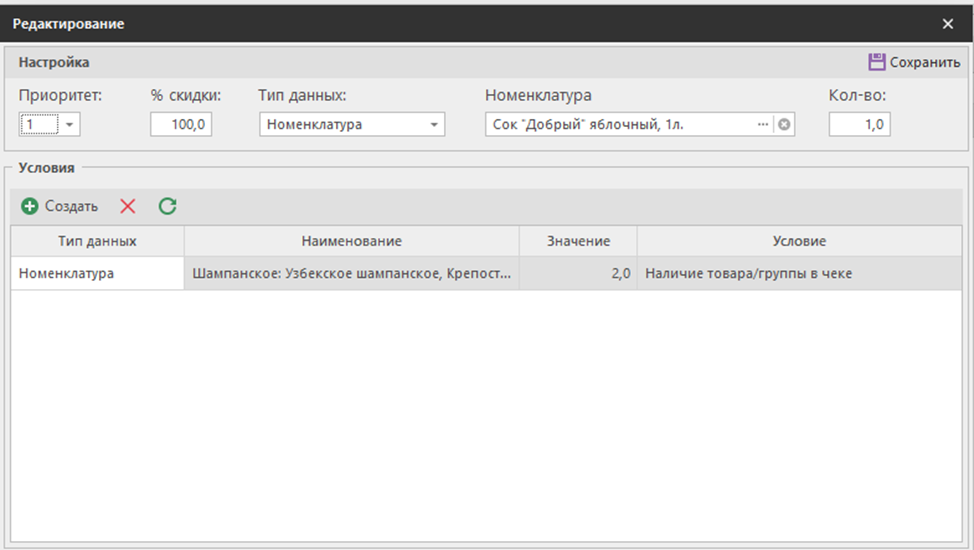Open the Тип данных combo box
The width and height of the screenshot is (974, 550).
434,125
